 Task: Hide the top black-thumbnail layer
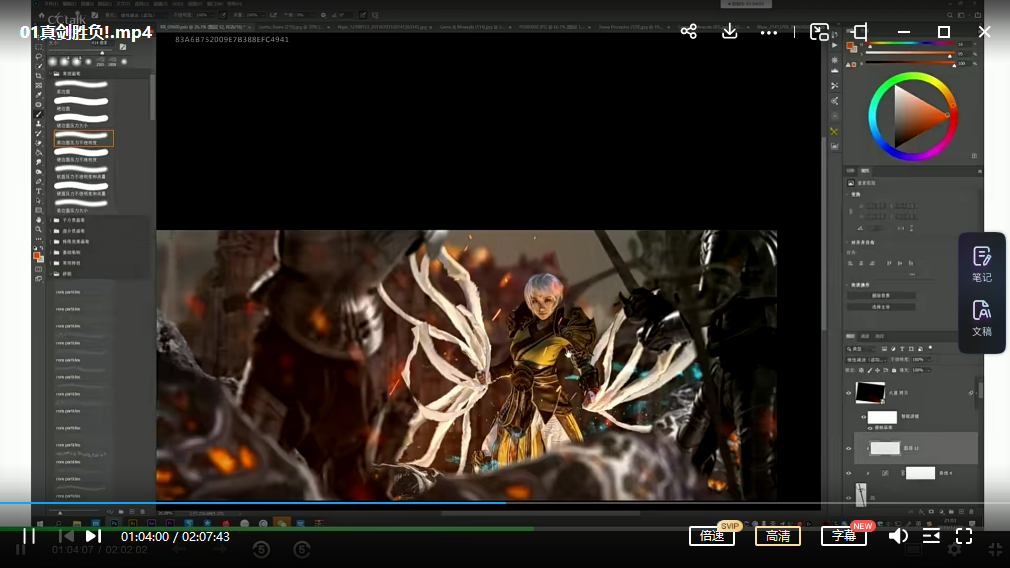[848, 393]
